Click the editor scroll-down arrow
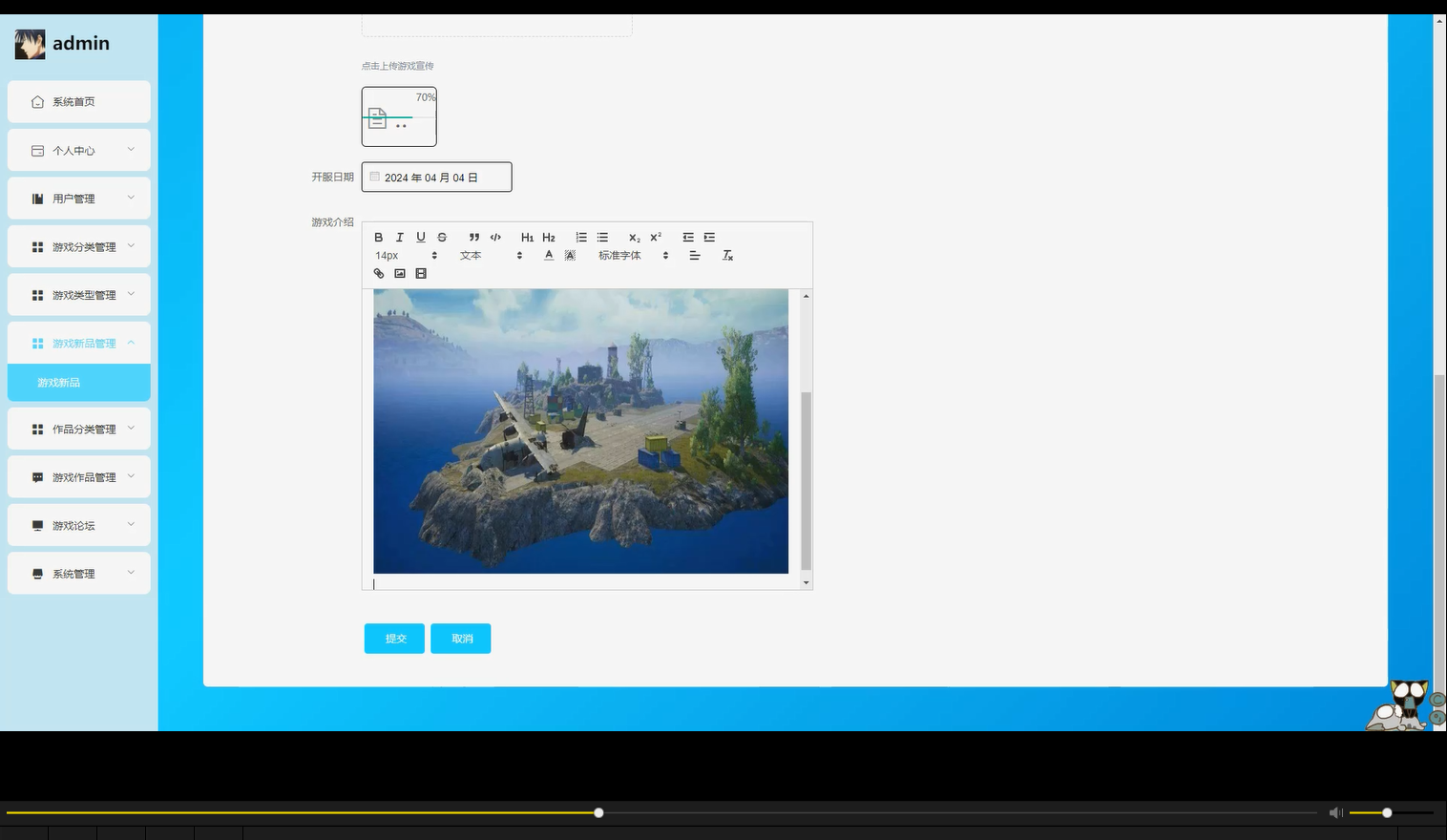The width and height of the screenshot is (1447, 840). (x=807, y=582)
